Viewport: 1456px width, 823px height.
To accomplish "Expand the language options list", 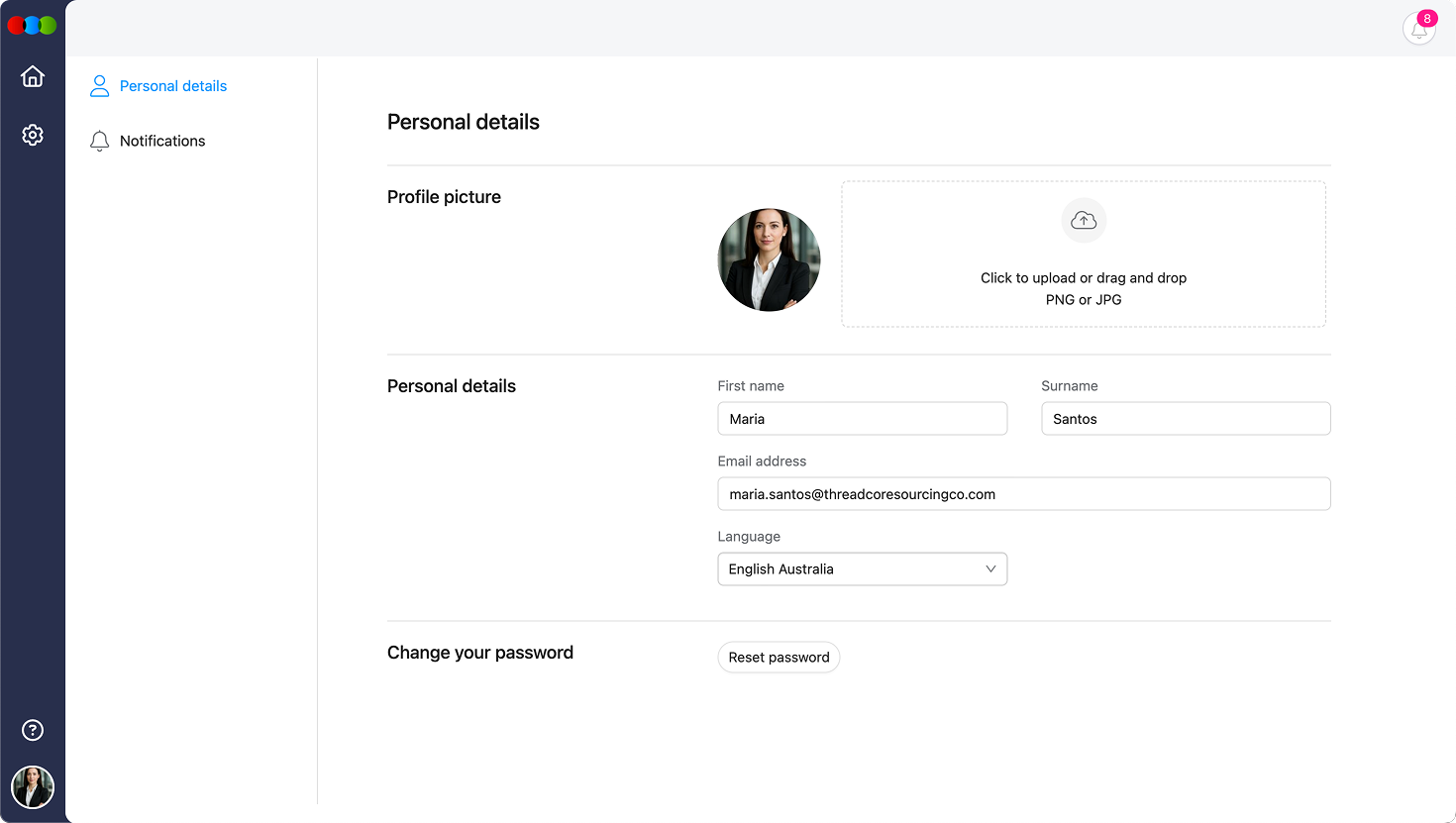I will [862, 568].
